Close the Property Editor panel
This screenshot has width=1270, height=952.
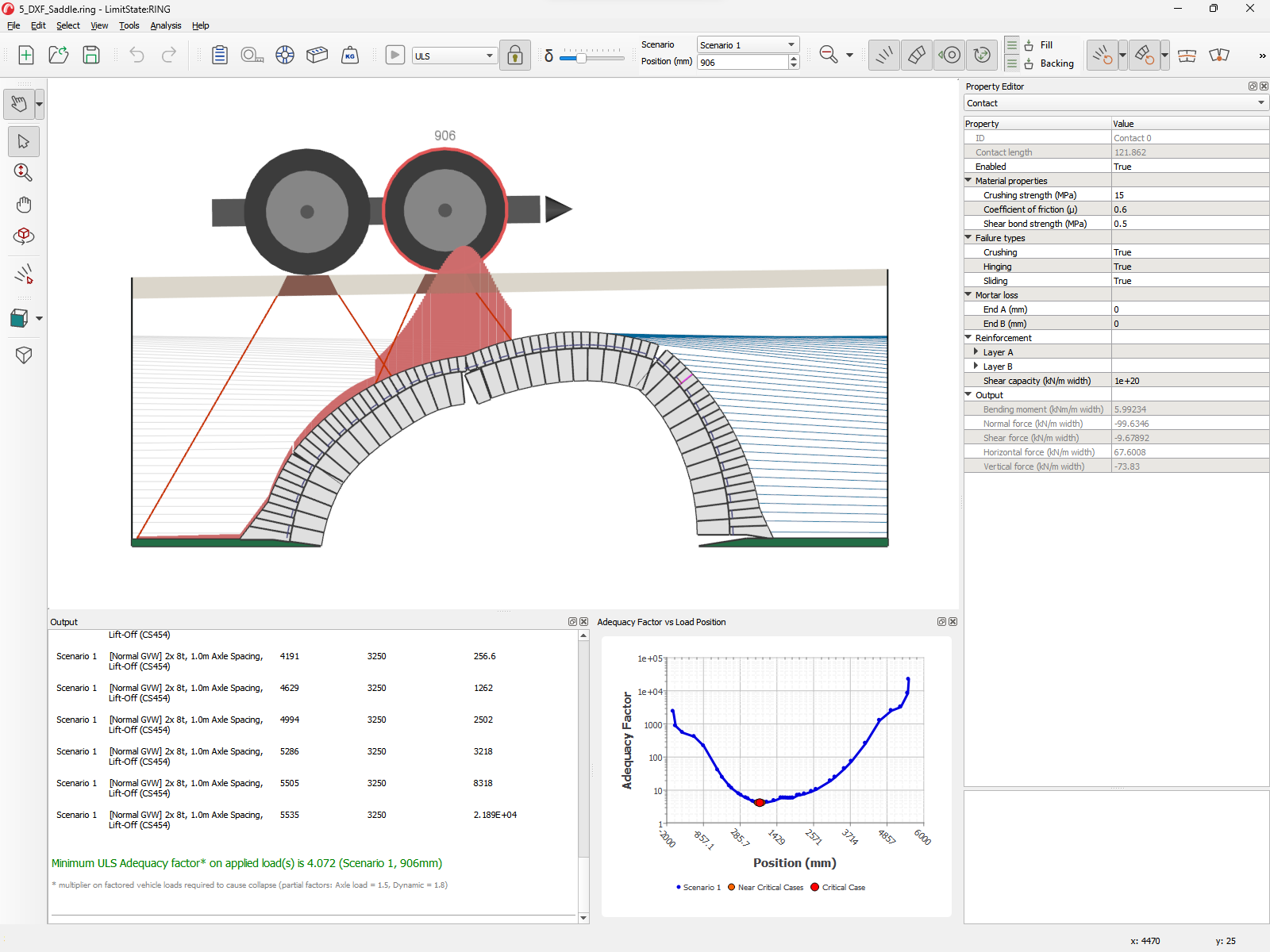point(1264,86)
